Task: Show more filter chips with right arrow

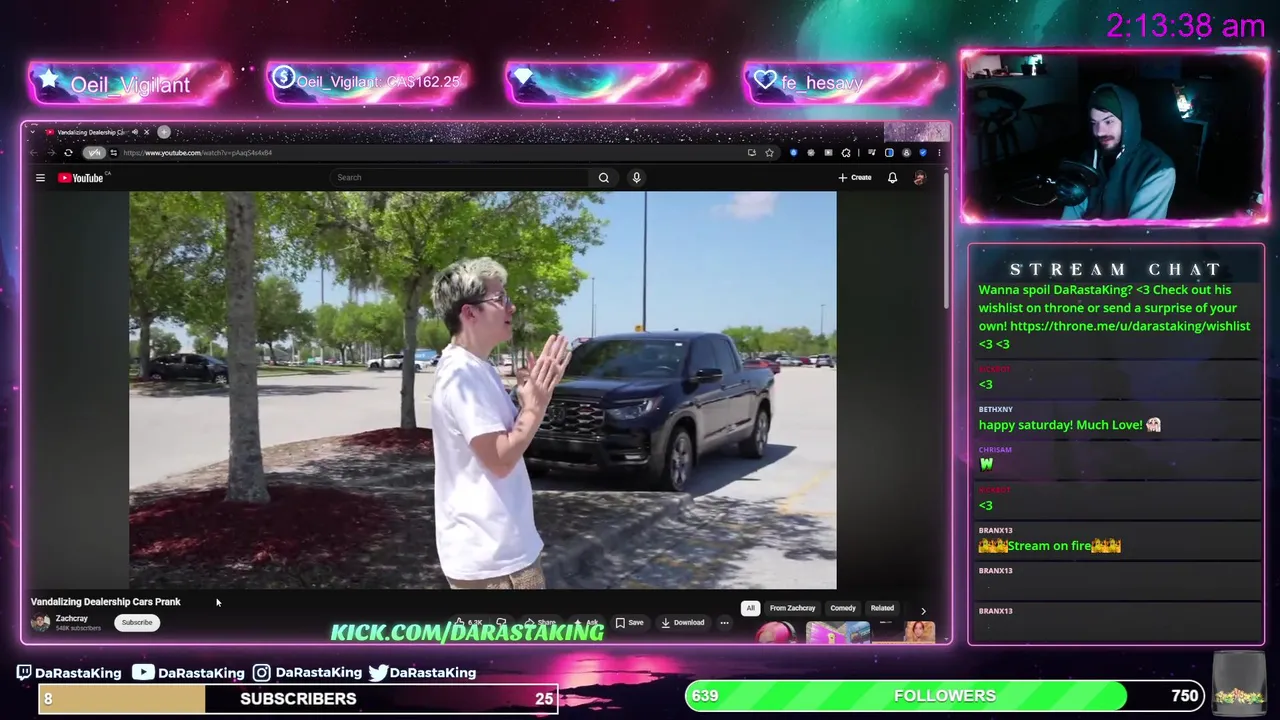Action: coord(923,610)
